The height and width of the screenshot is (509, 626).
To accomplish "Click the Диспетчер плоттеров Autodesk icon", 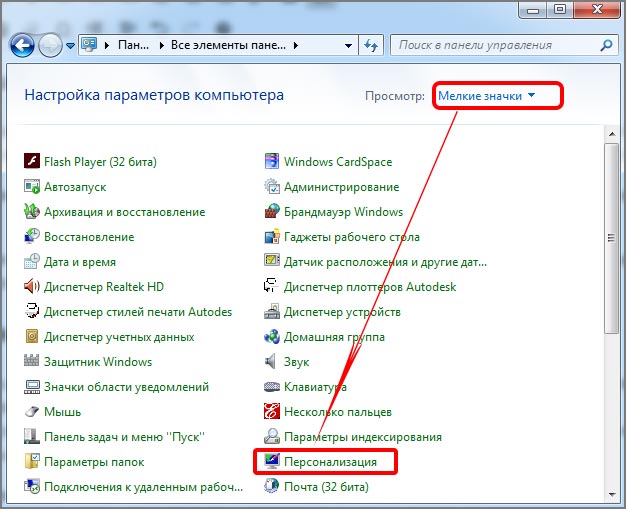I will pyautogui.click(x=272, y=286).
